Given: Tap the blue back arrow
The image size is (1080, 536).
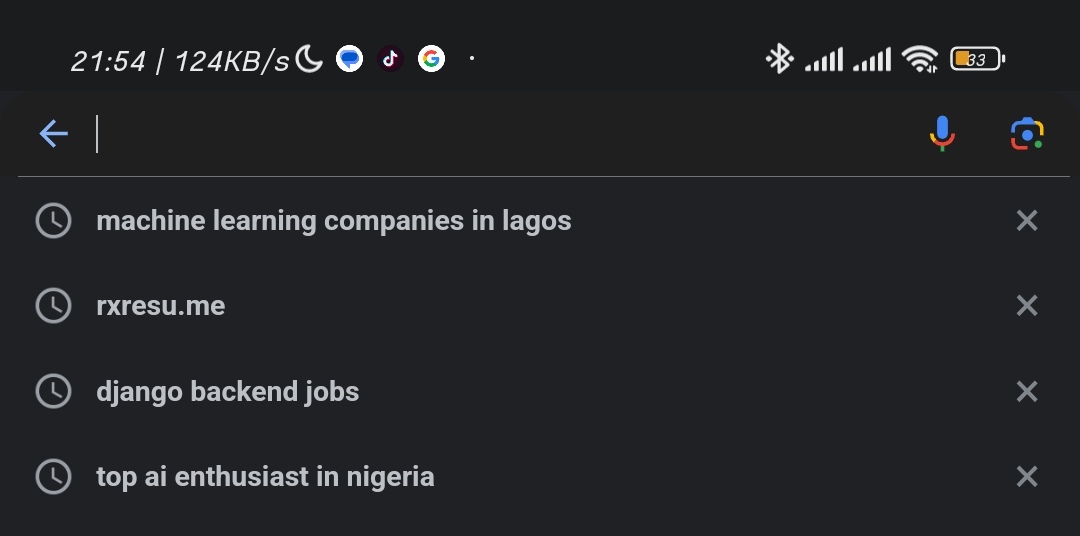Looking at the screenshot, I should coord(54,134).
